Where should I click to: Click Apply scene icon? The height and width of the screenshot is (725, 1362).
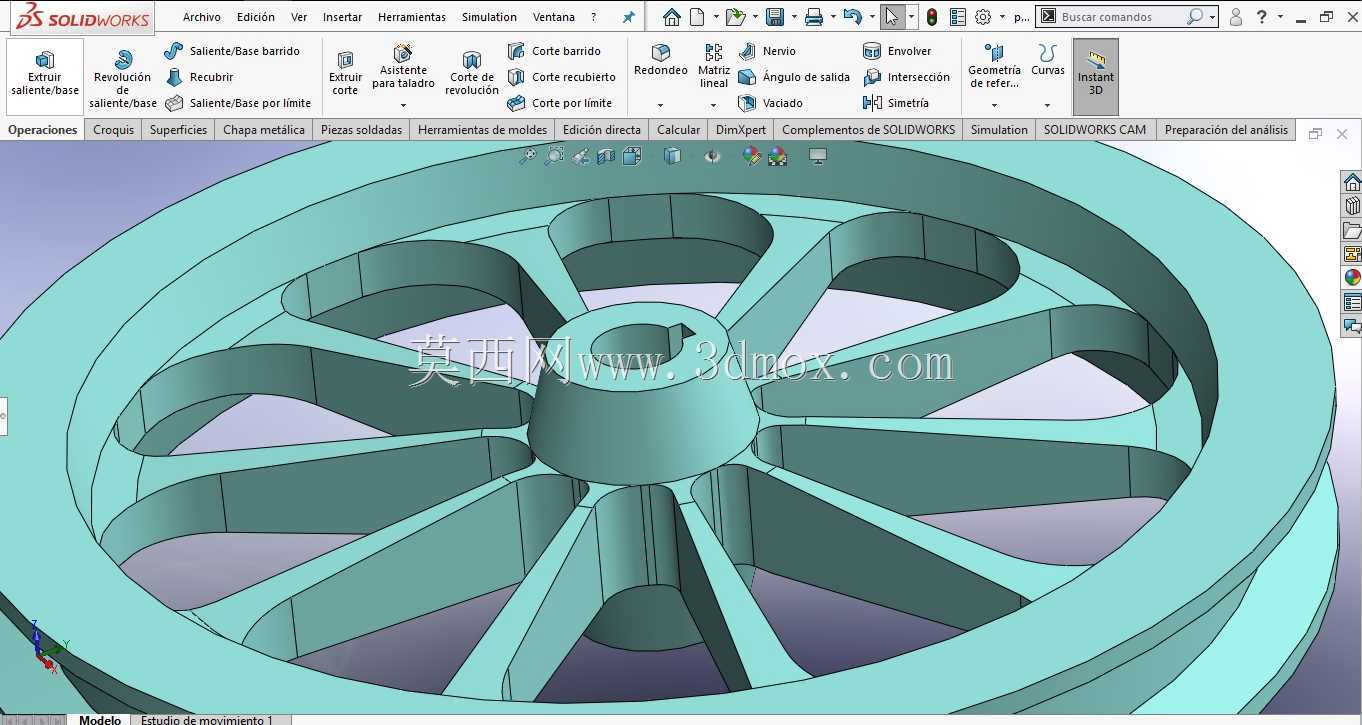click(x=777, y=156)
